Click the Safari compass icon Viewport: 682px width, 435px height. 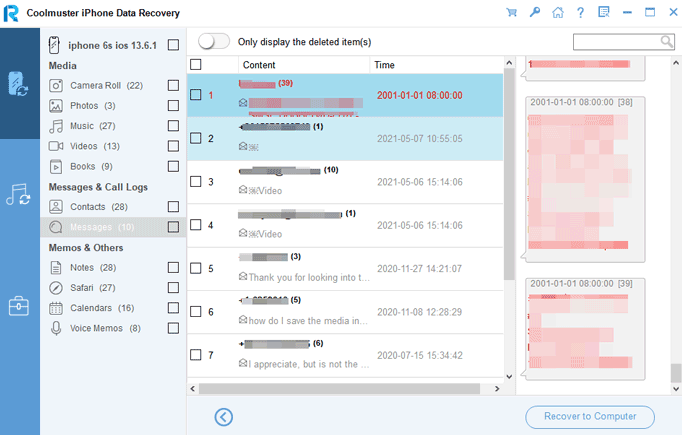[56, 288]
